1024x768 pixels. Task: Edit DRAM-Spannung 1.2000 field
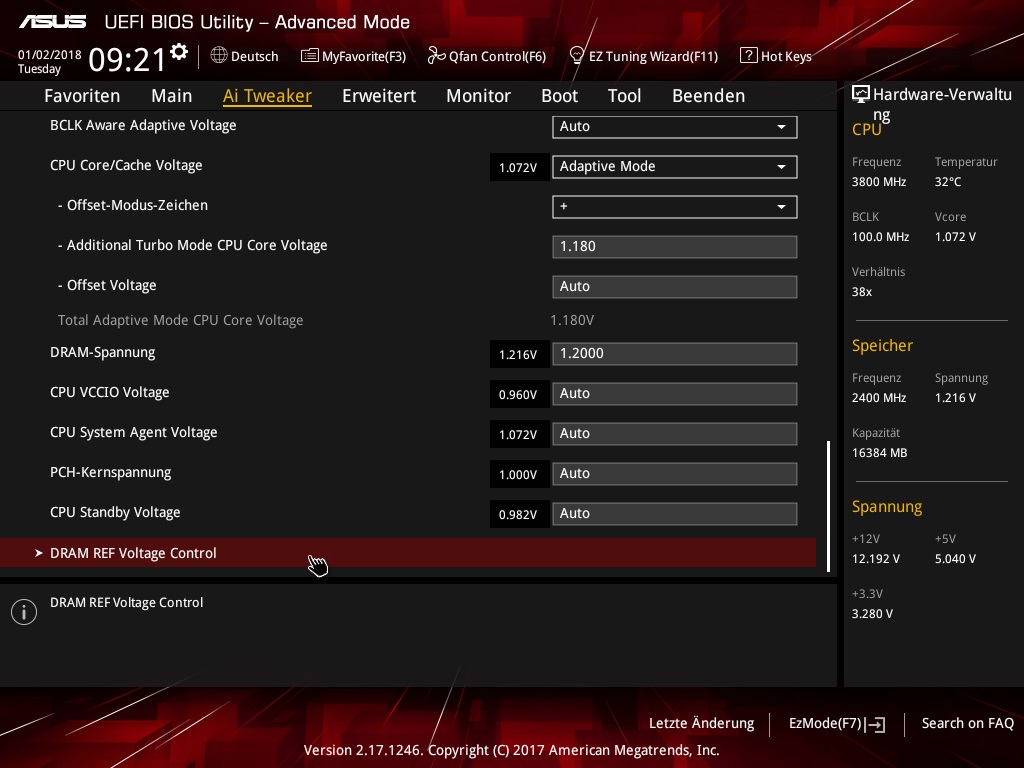[675, 354]
